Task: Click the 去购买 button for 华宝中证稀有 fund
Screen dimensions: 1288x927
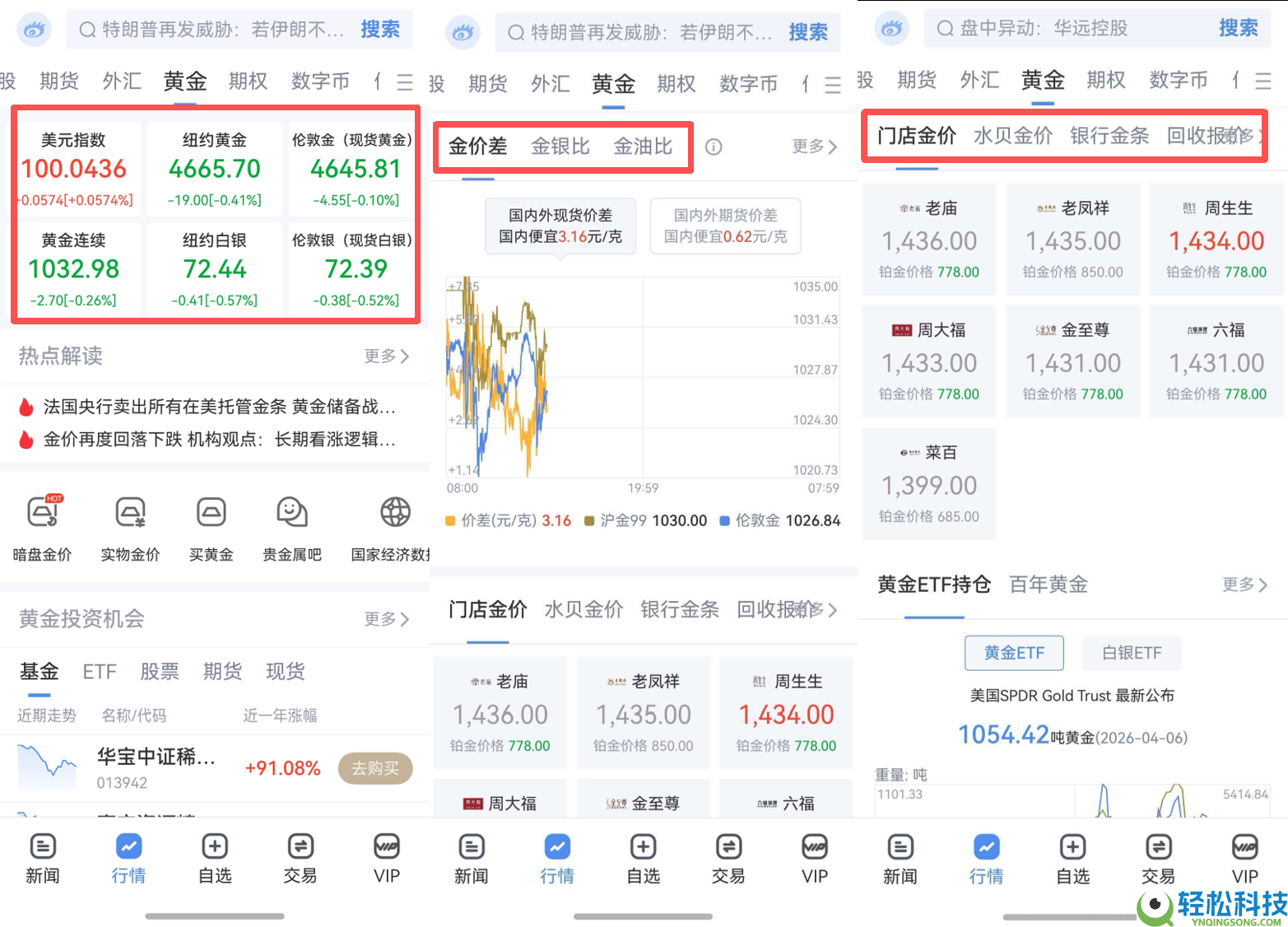Action: pyautogui.click(x=374, y=768)
